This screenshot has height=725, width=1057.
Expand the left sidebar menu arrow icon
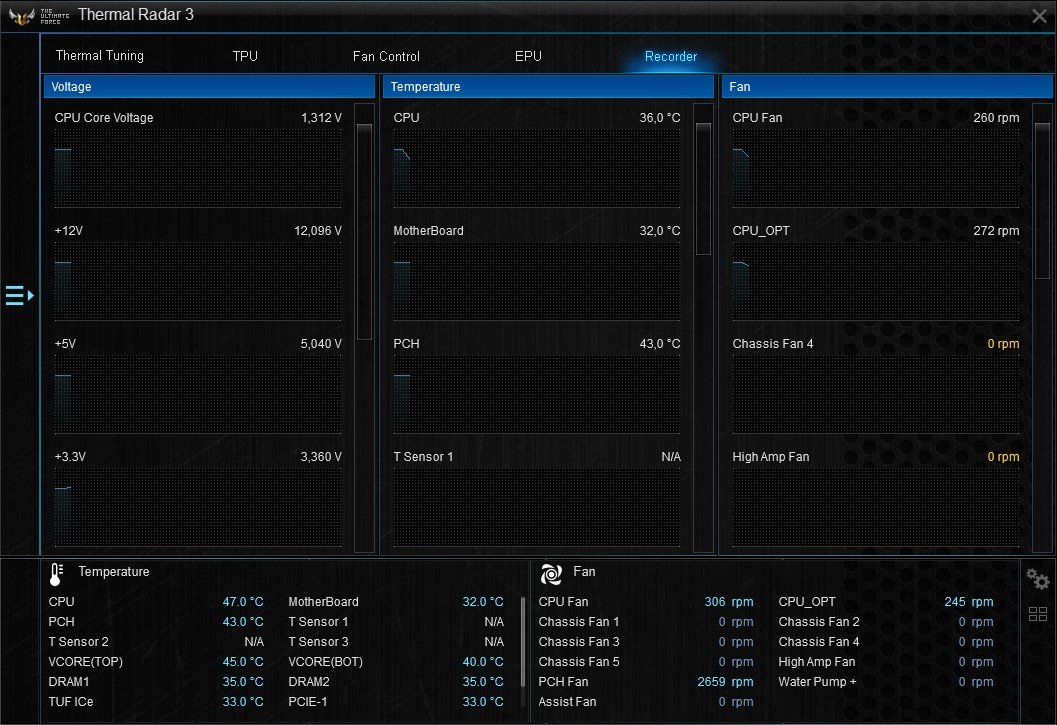tap(19, 295)
